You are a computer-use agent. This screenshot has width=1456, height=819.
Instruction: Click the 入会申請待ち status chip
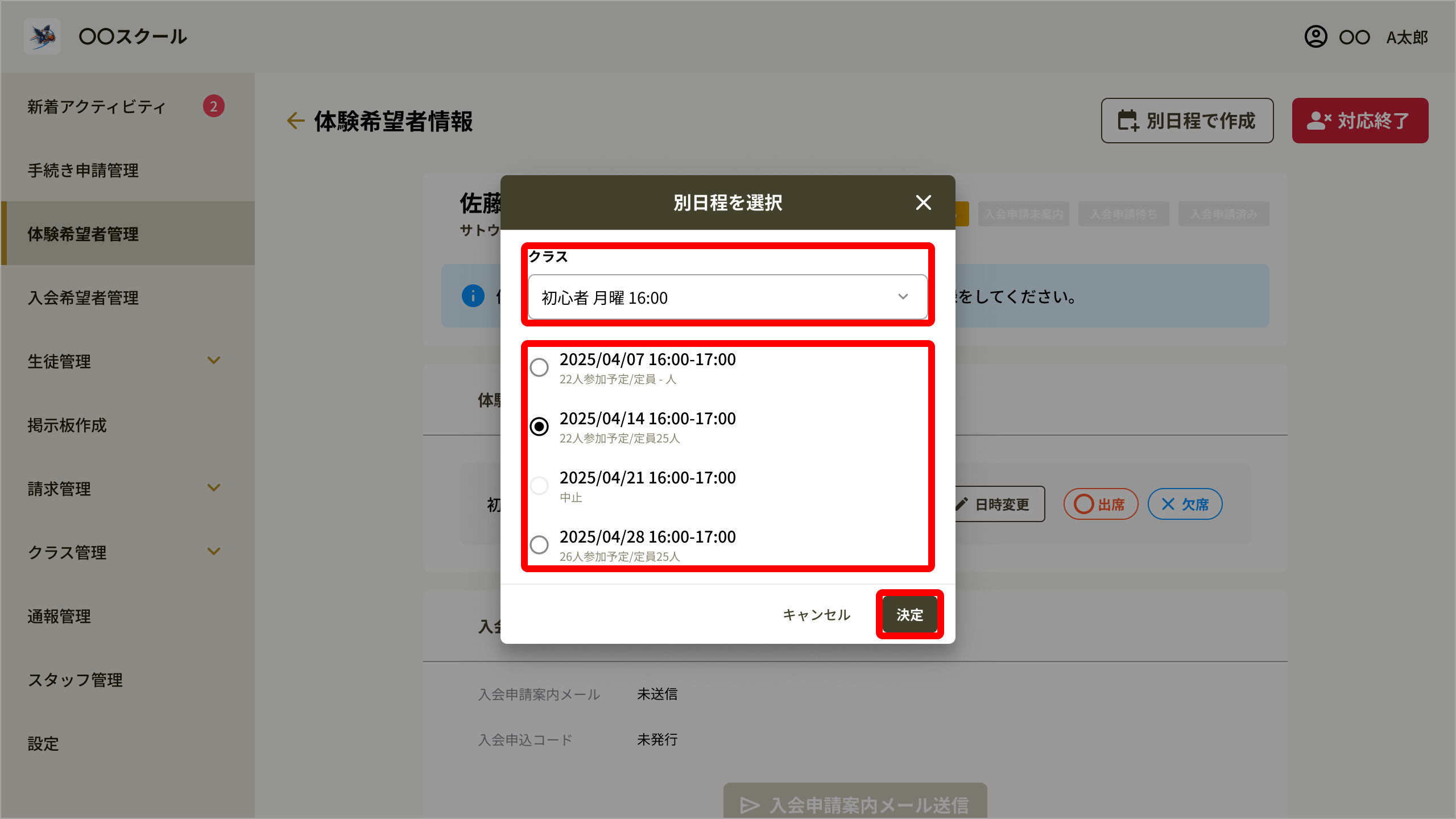1124,214
